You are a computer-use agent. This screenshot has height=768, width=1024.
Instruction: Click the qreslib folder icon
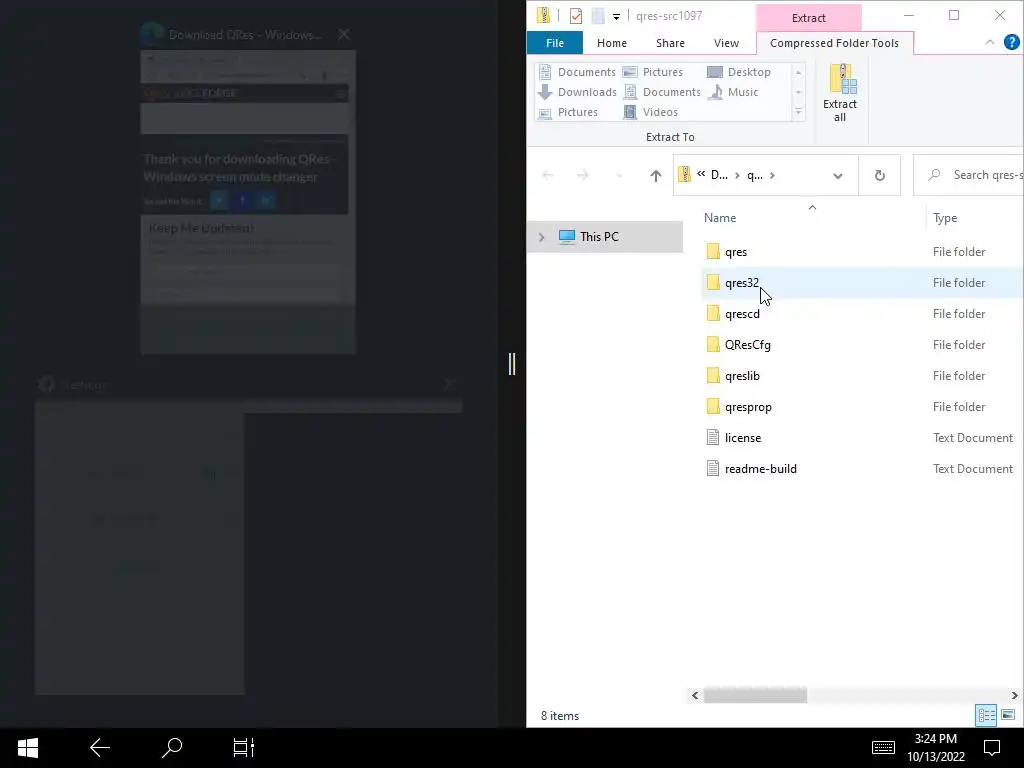click(x=713, y=376)
